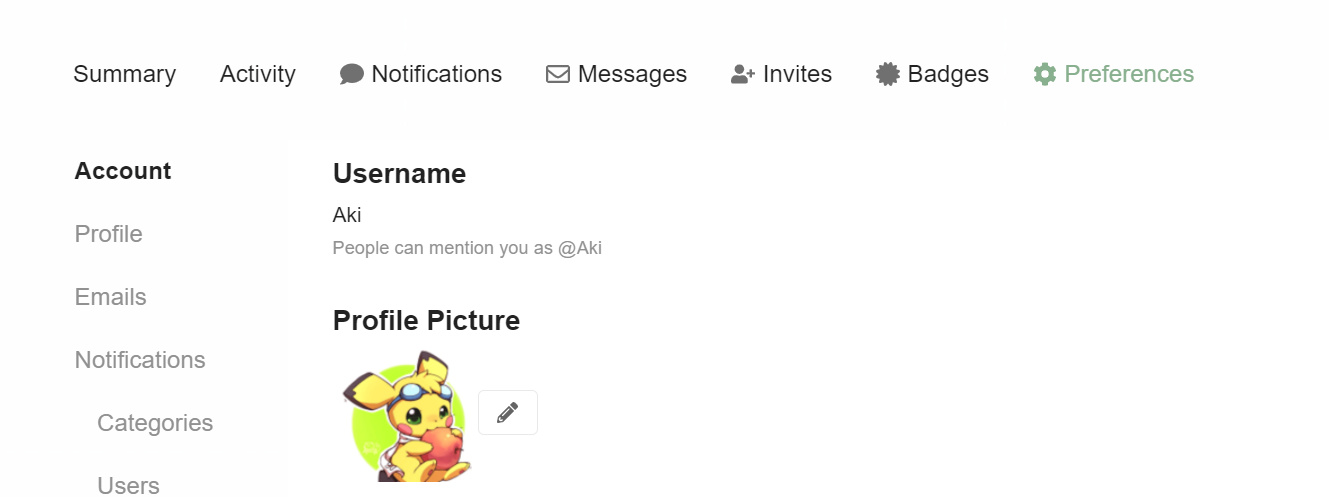Click the username text Aki
1329x497 pixels.
pos(347,215)
